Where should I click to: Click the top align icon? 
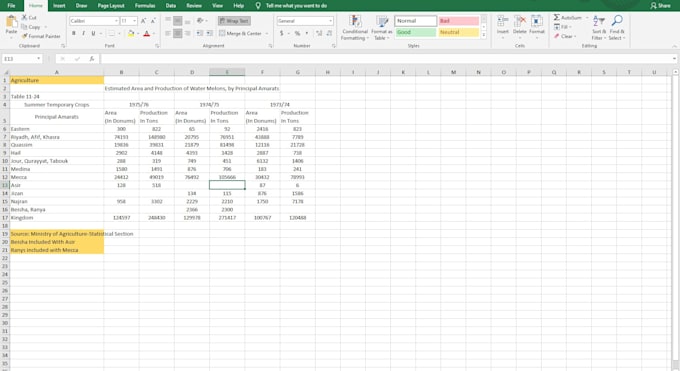coord(168,20)
